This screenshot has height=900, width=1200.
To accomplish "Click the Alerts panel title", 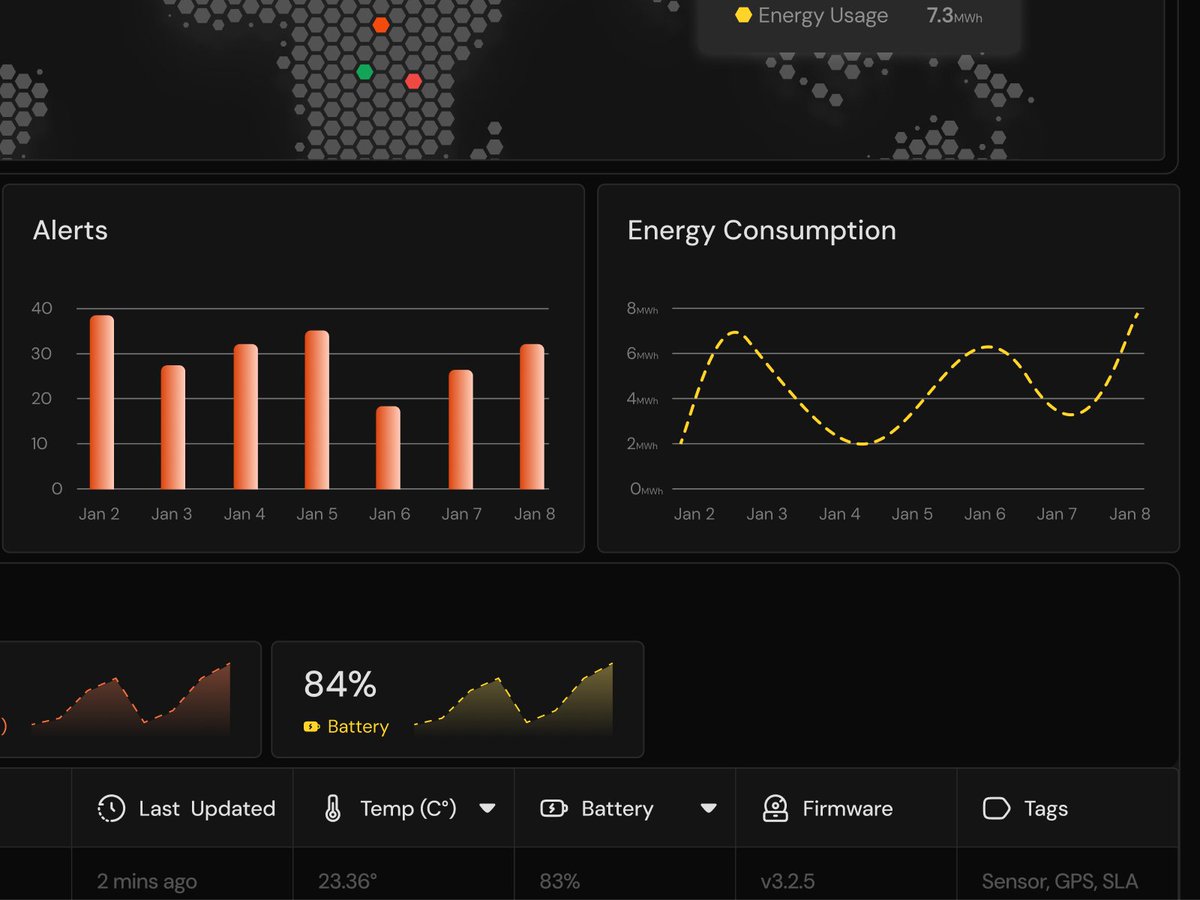I will coord(70,230).
